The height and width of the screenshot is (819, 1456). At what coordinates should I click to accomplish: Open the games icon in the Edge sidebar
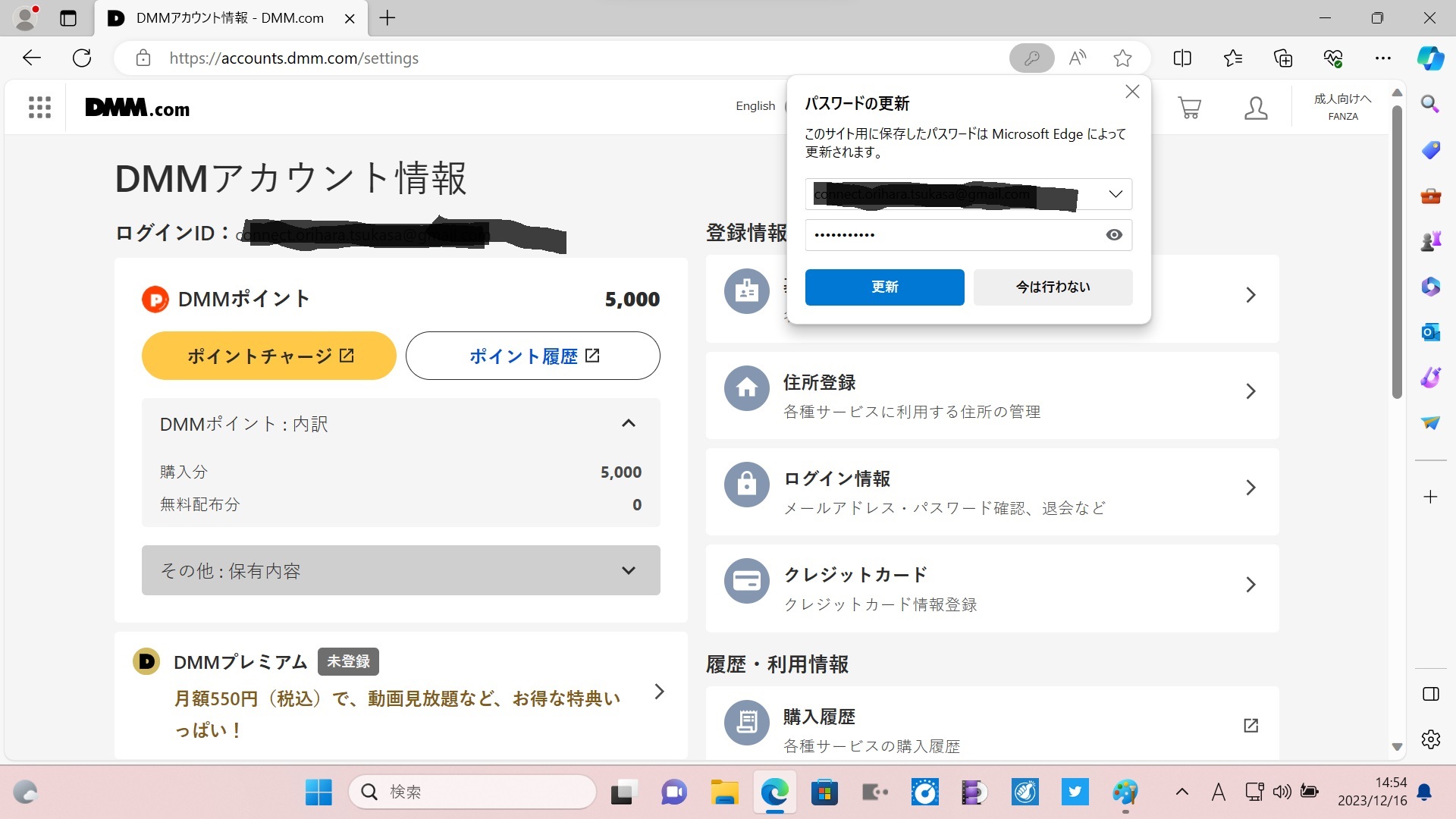pos(1430,241)
